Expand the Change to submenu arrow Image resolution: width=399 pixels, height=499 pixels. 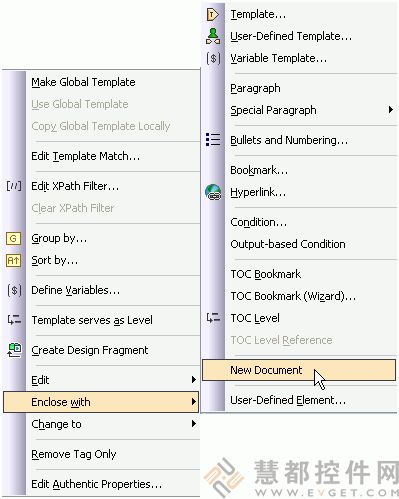tap(193, 424)
